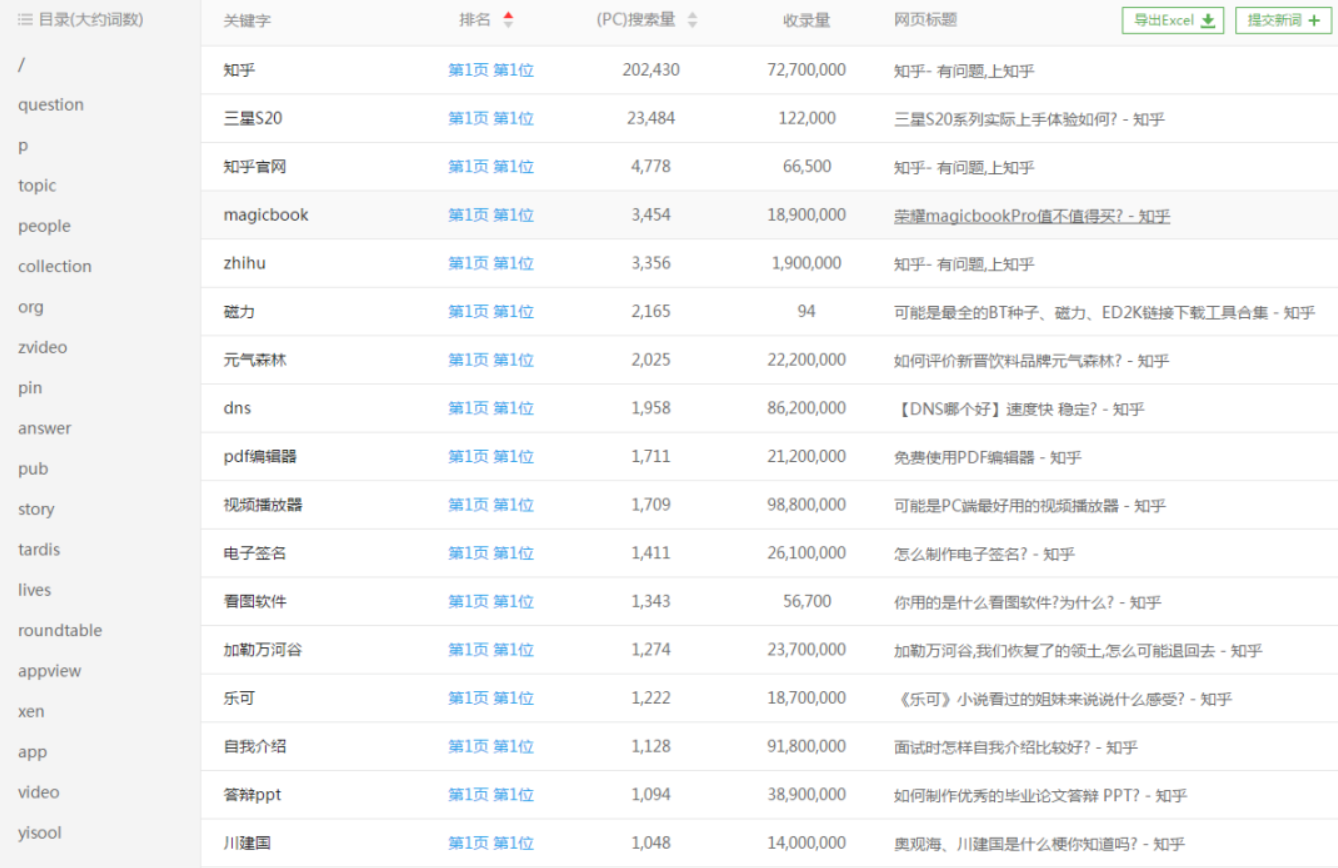1338x868 pixels.
Task: Click the title 面试时怎样自我介绍比较好
Action: point(1016,747)
